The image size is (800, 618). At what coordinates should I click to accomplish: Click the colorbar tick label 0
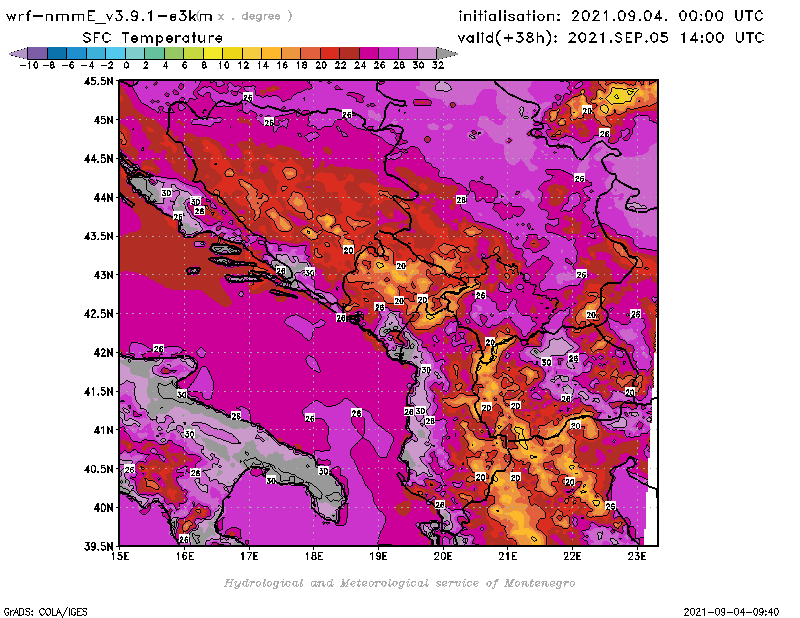tap(126, 65)
